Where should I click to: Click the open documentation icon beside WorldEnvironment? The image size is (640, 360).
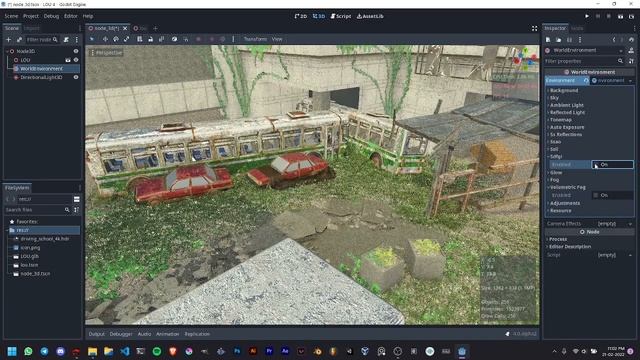point(631,50)
